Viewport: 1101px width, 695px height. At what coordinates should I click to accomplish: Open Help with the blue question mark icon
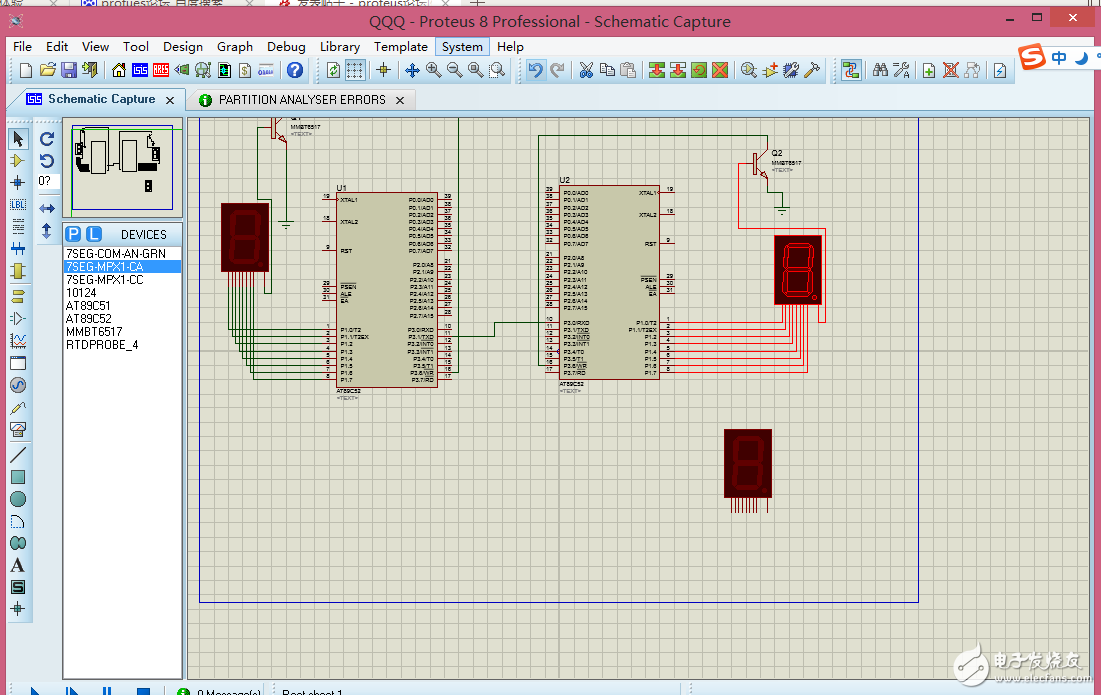[x=295, y=70]
